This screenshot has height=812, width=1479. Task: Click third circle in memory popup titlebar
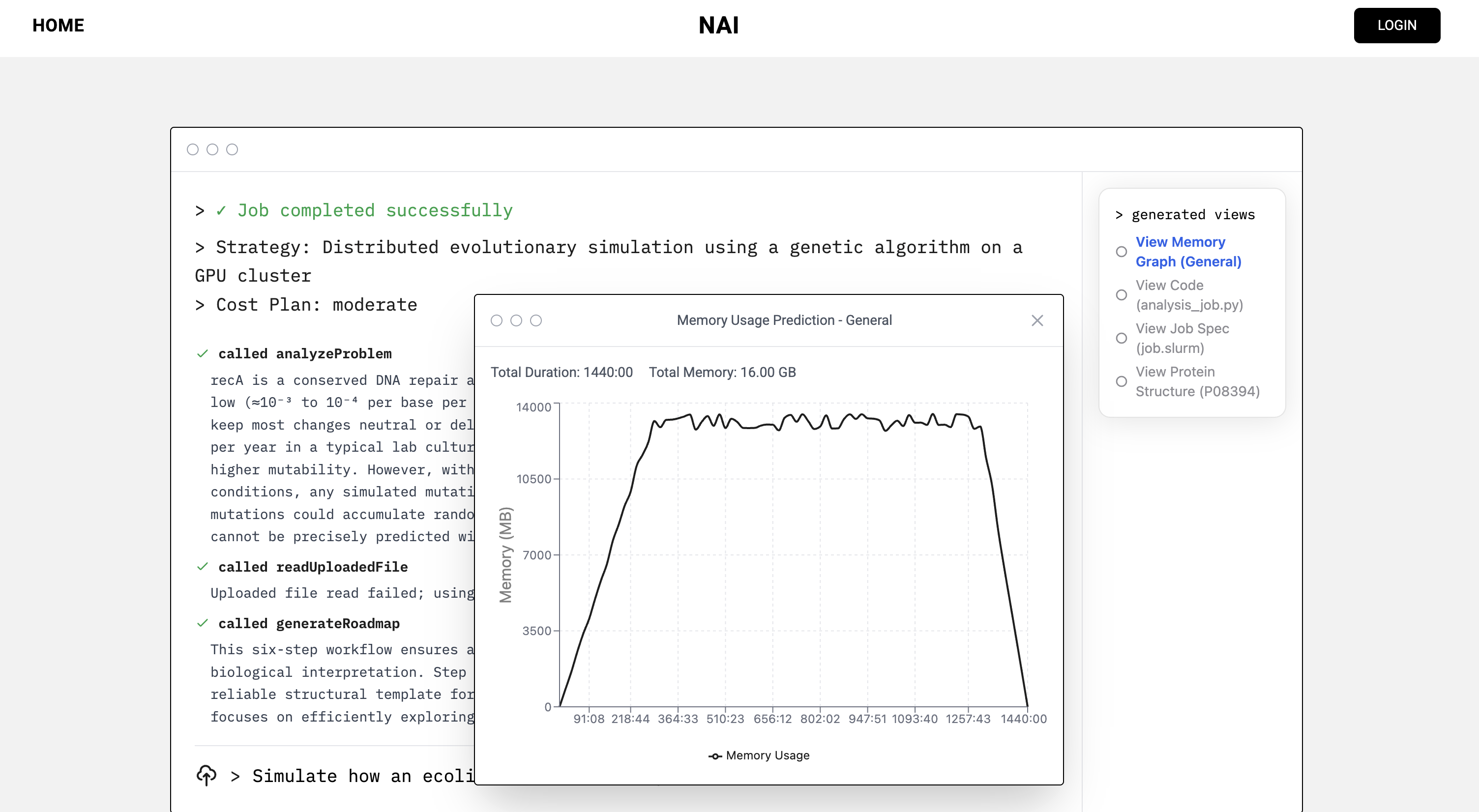535,320
